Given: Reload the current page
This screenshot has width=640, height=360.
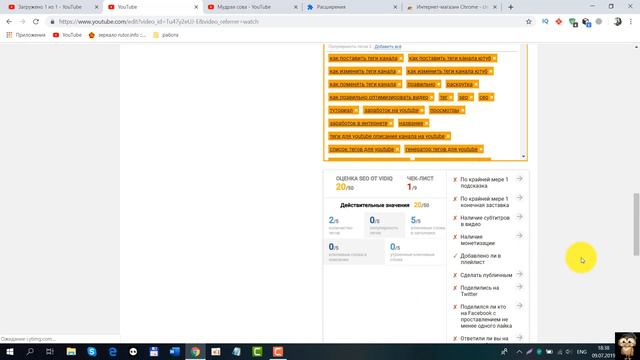Looking at the screenshot, I should pyautogui.click(x=36, y=22).
